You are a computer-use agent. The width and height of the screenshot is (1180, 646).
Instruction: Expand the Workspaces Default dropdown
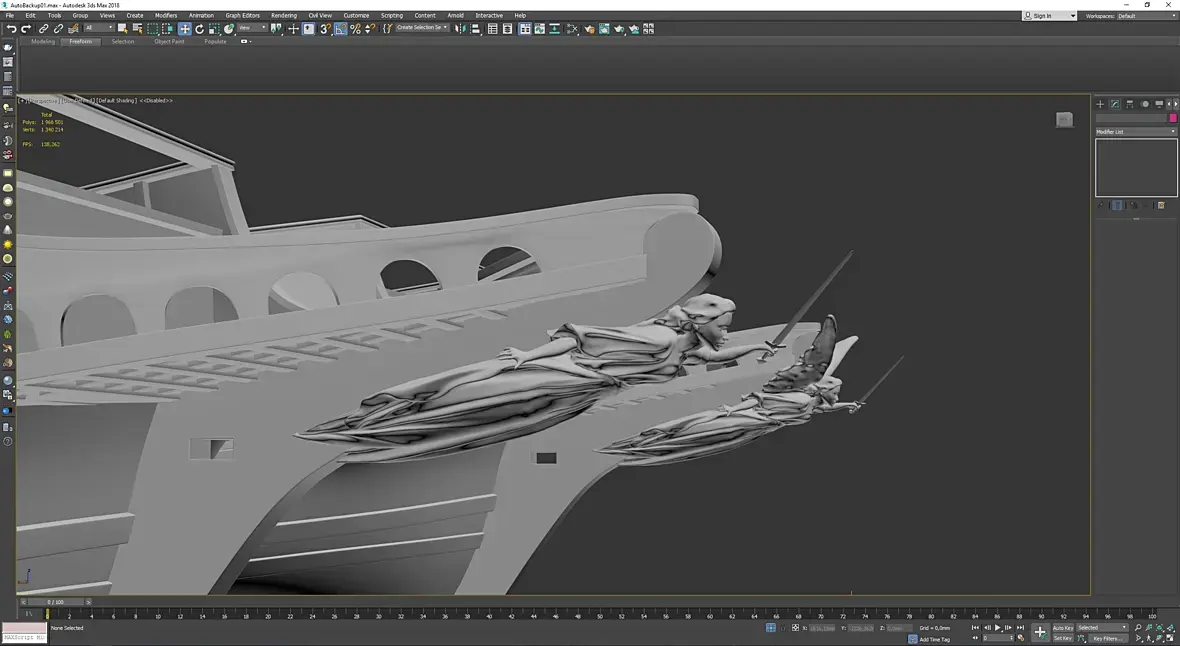(1145, 16)
